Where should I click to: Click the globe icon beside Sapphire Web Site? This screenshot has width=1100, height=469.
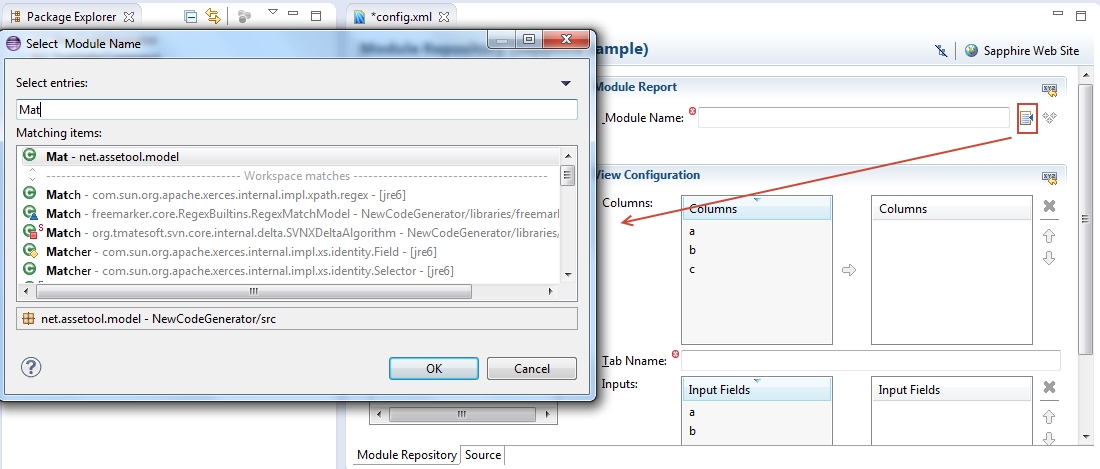[972, 50]
